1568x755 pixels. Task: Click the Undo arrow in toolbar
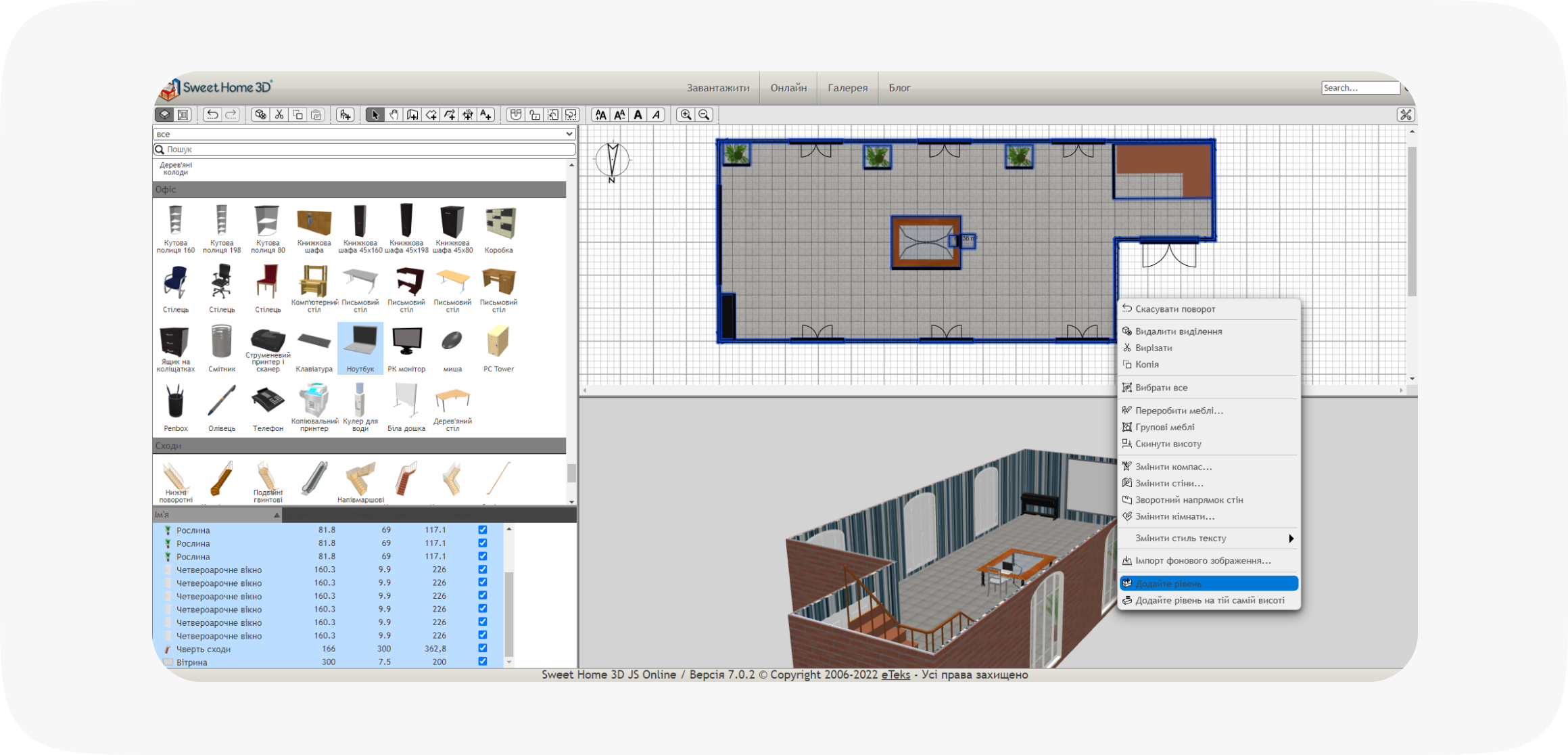click(212, 115)
